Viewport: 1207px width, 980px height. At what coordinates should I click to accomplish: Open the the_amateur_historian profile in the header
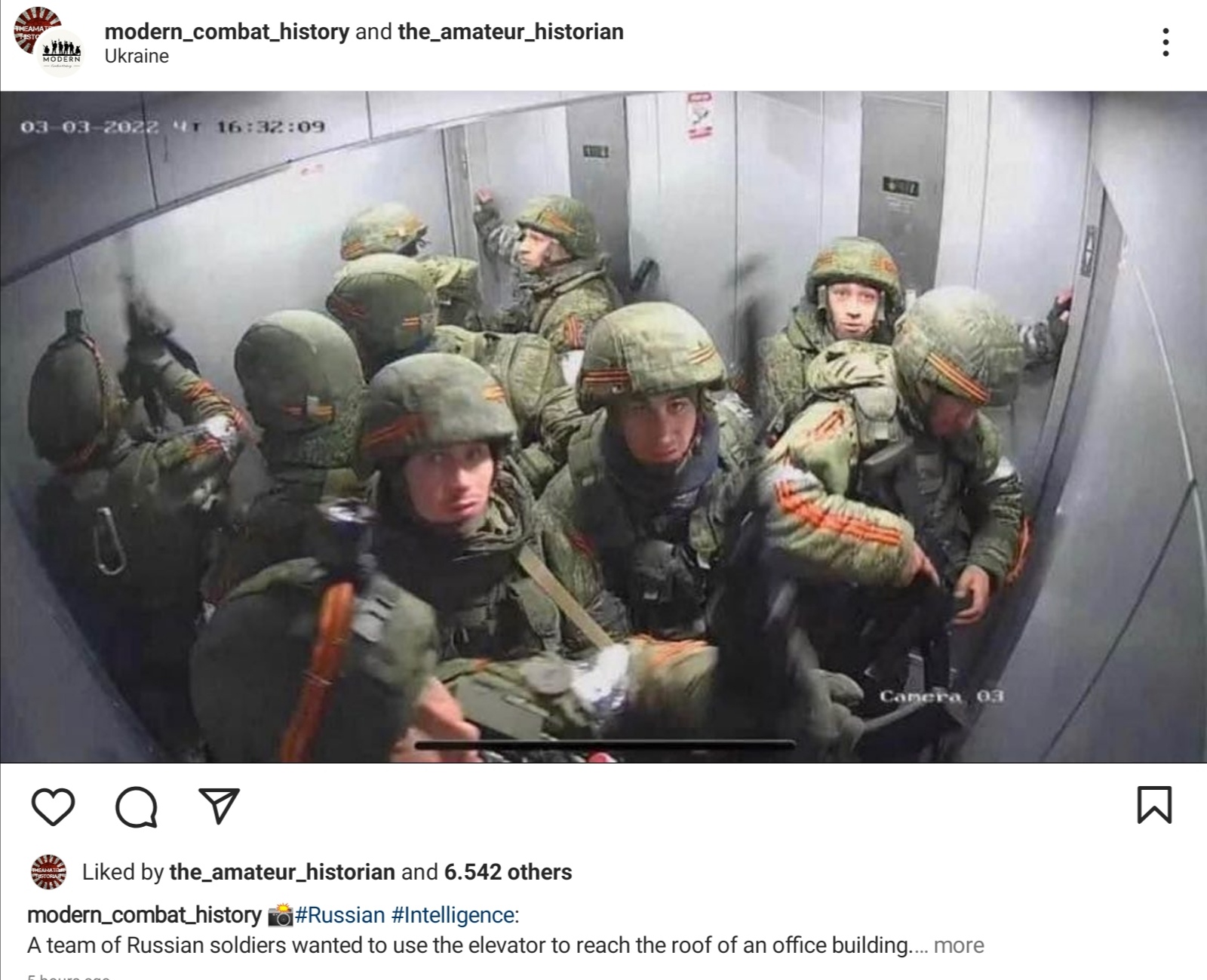tap(511, 32)
